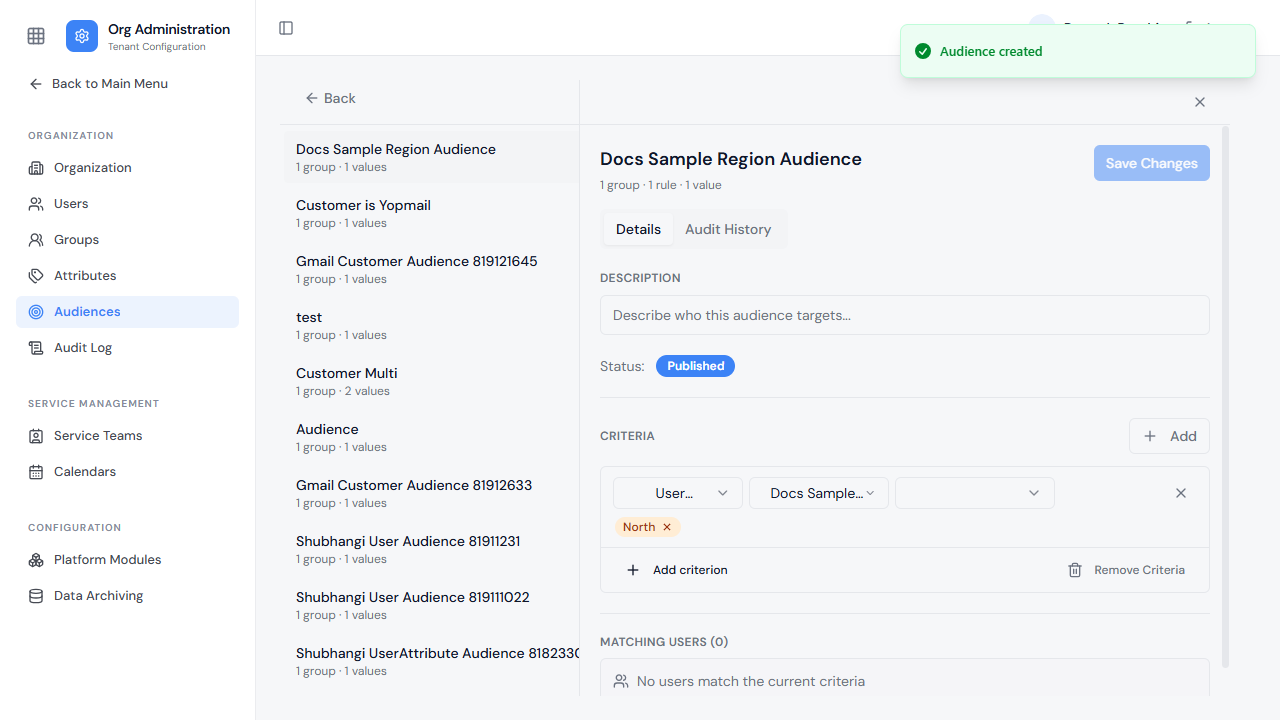The width and height of the screenshot is (1280, 720).
Task: Click the Calendars icon
Action: [x=36, y=472]
